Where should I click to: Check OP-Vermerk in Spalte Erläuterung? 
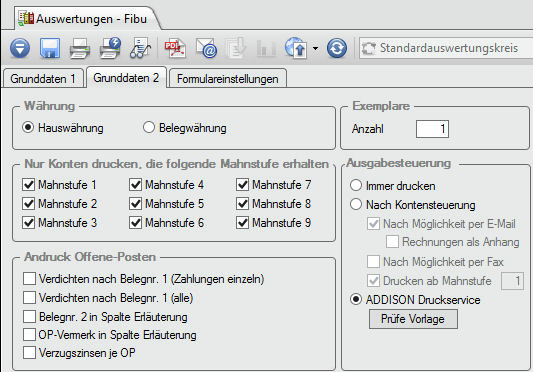29,335
